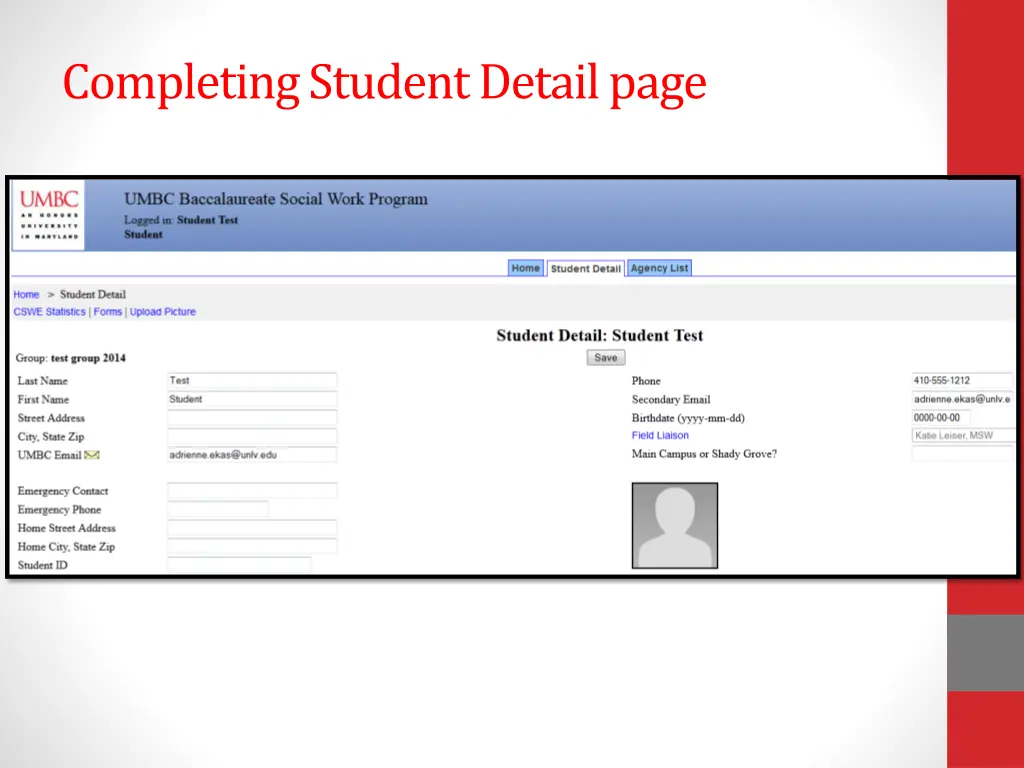Click the UMBC Email envelope icon
1024x768 pixels.
92,455
